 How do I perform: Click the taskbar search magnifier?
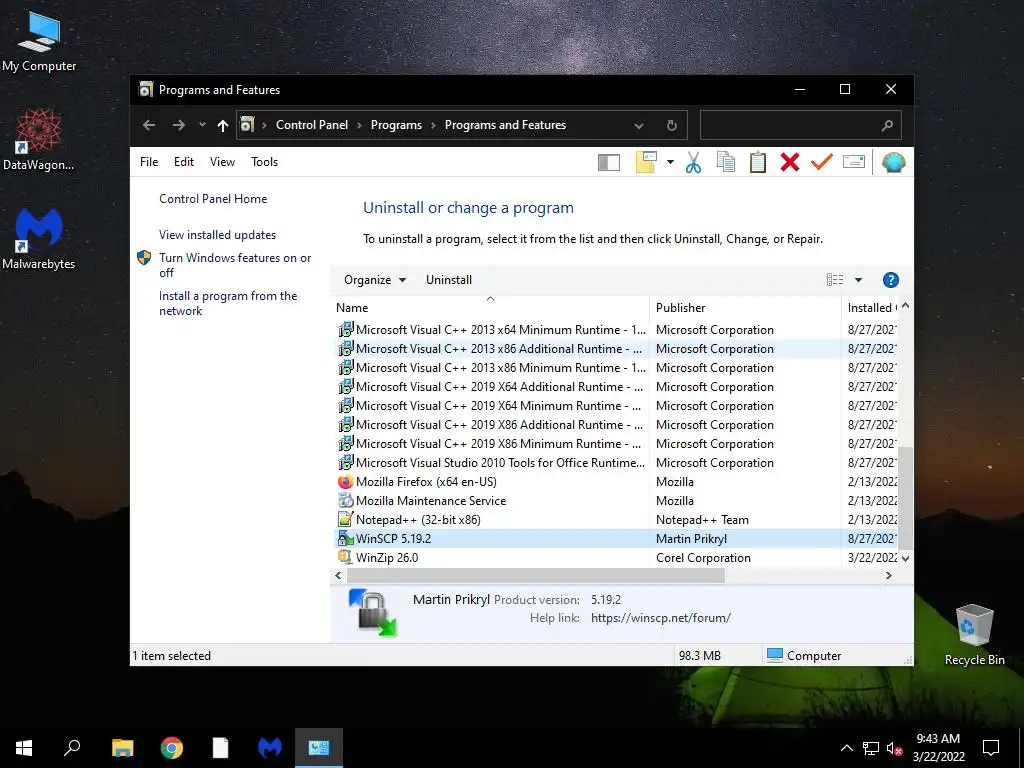pos(72,748)
